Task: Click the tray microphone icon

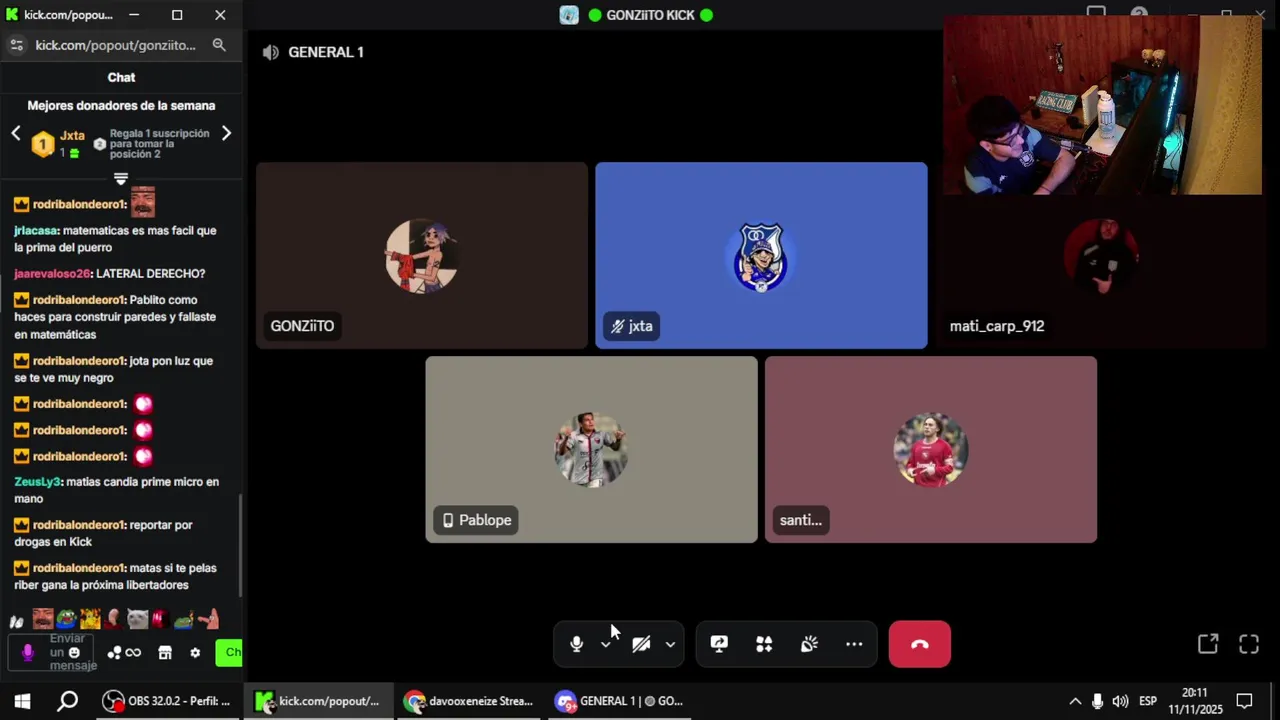Action: pyautogui.click(x=1098, y=701)
